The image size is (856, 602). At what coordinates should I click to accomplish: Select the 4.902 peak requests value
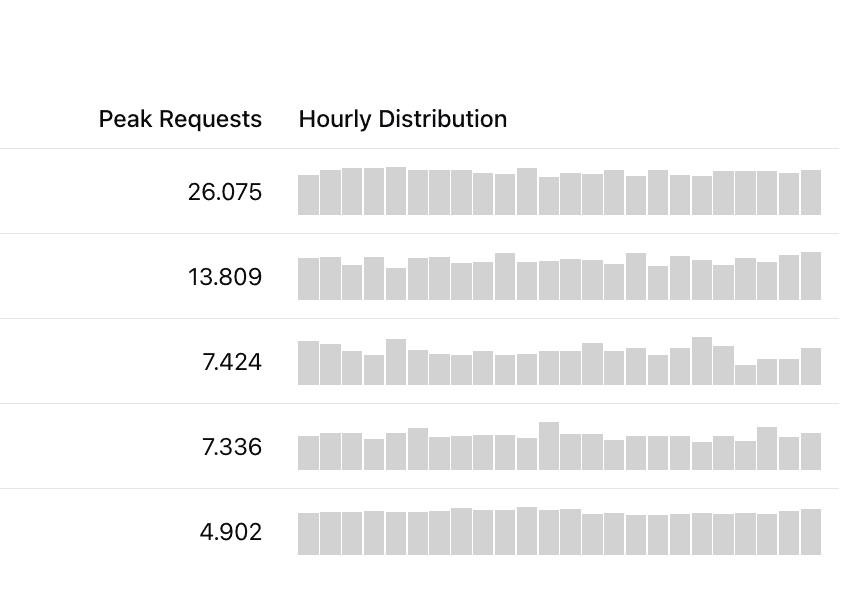click(x=231, y=532)
